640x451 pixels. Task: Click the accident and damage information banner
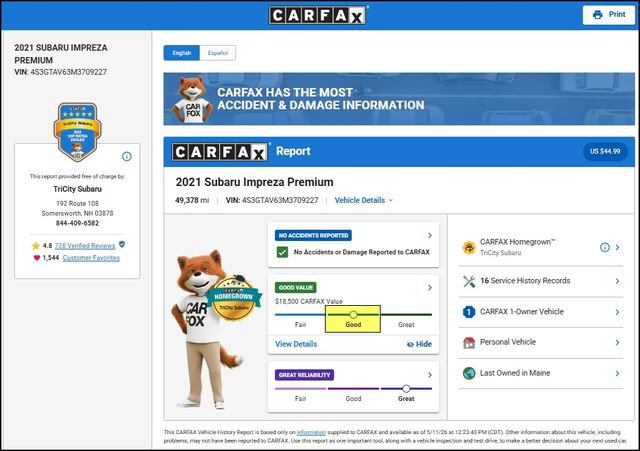tap(399, 99)
